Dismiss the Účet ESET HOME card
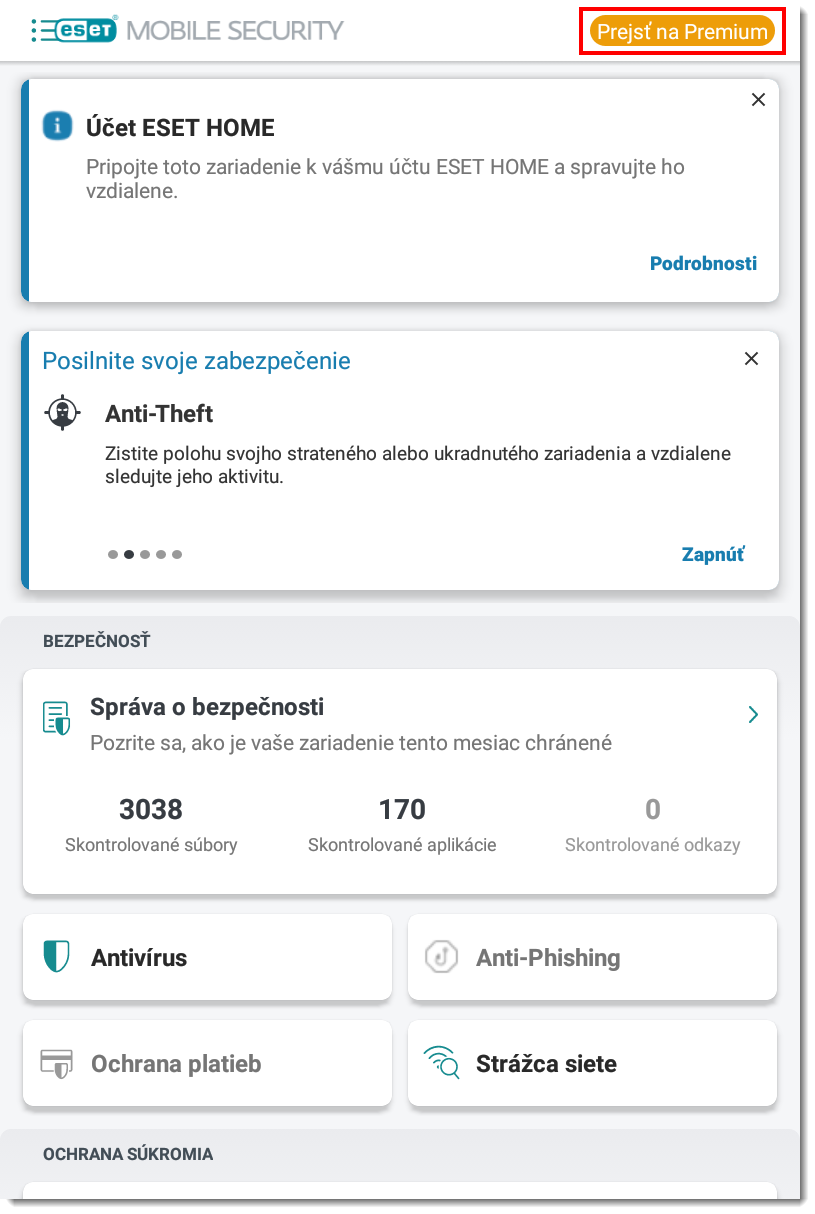Image resolution: width=815 pixels, height=1214 pixels. 758,99
